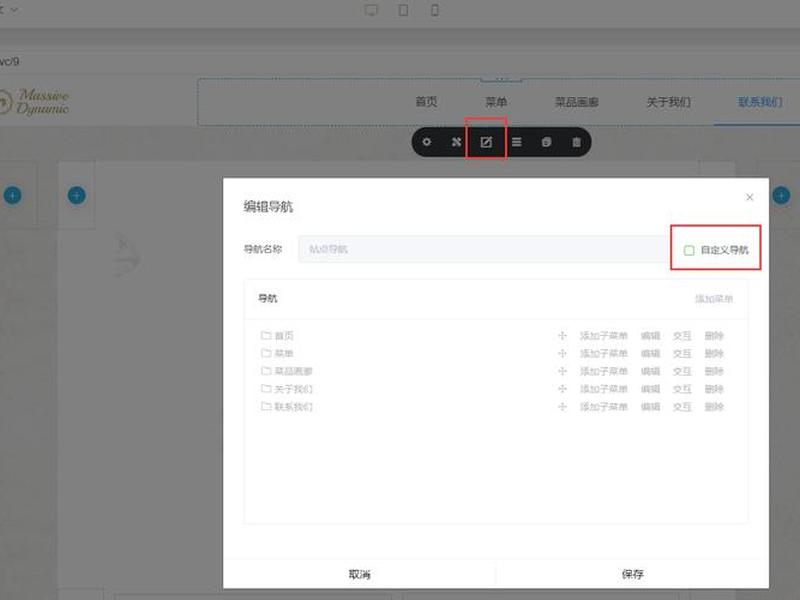Viewport: 800px width, 600px height.
Task: Select the 菜单 item in navigation tree
Action: [284, 354]
